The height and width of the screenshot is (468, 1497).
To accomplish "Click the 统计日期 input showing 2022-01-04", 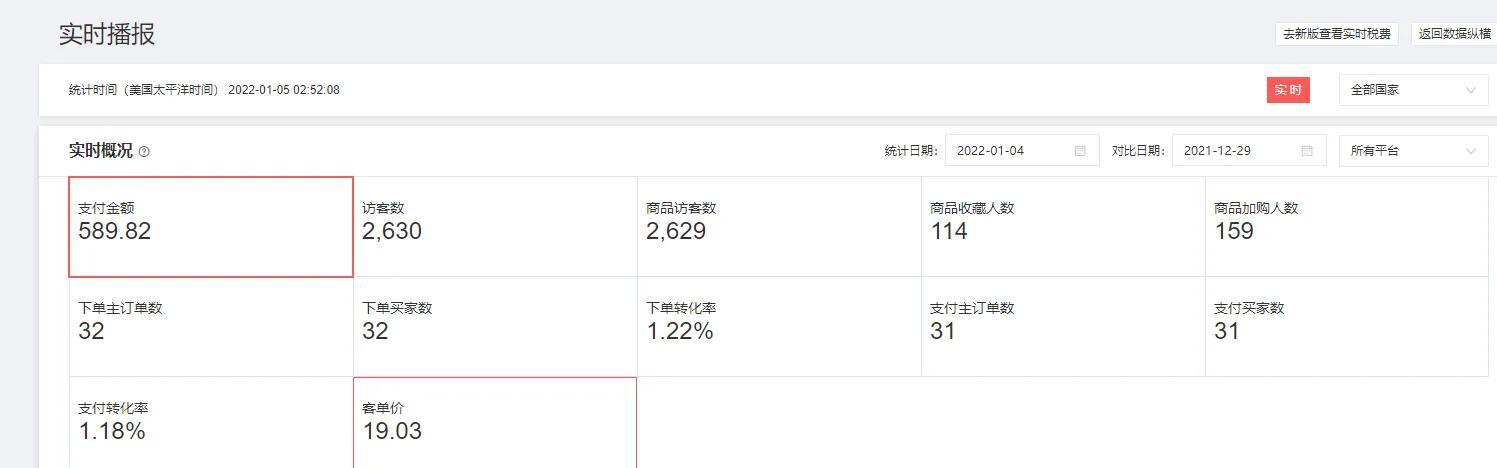I will click(x=1022, y=151).
